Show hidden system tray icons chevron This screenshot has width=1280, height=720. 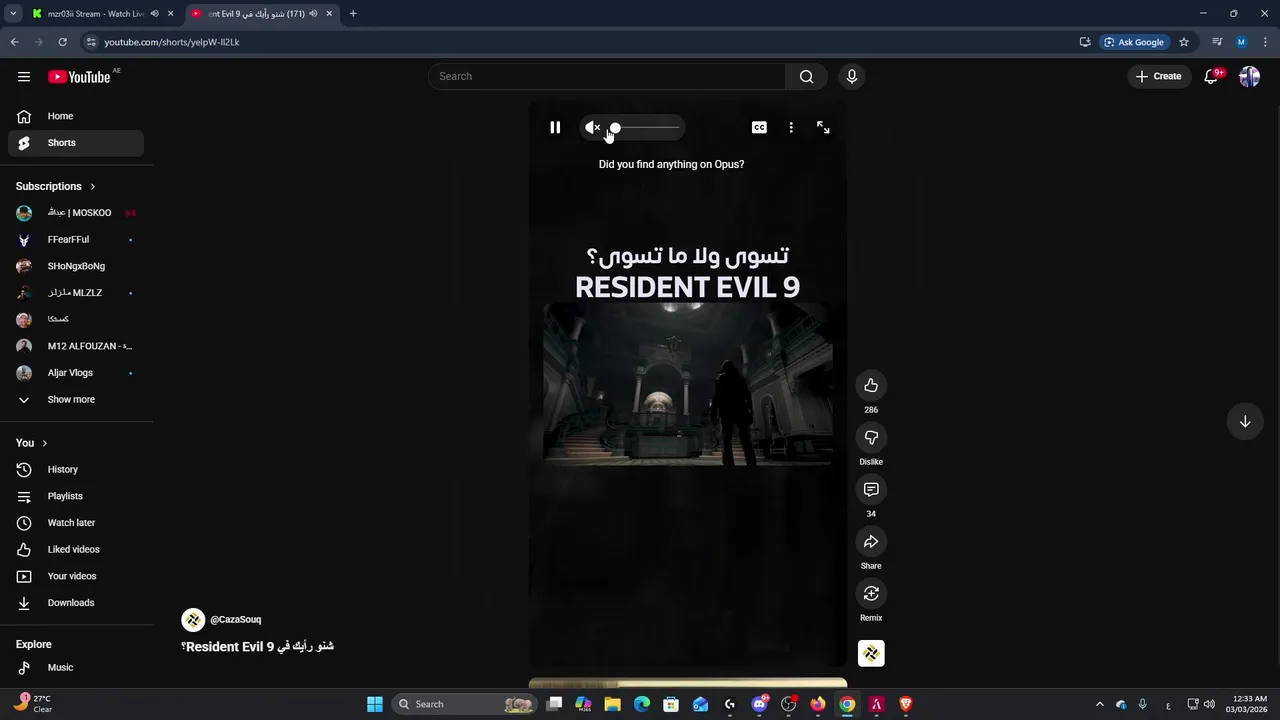click(x=1099, y=704)
